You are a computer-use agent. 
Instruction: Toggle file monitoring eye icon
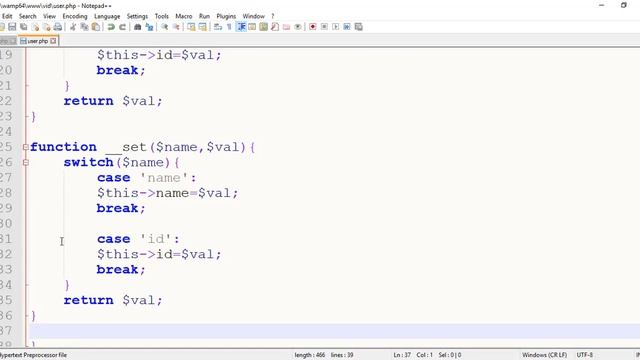coord(298,27)
